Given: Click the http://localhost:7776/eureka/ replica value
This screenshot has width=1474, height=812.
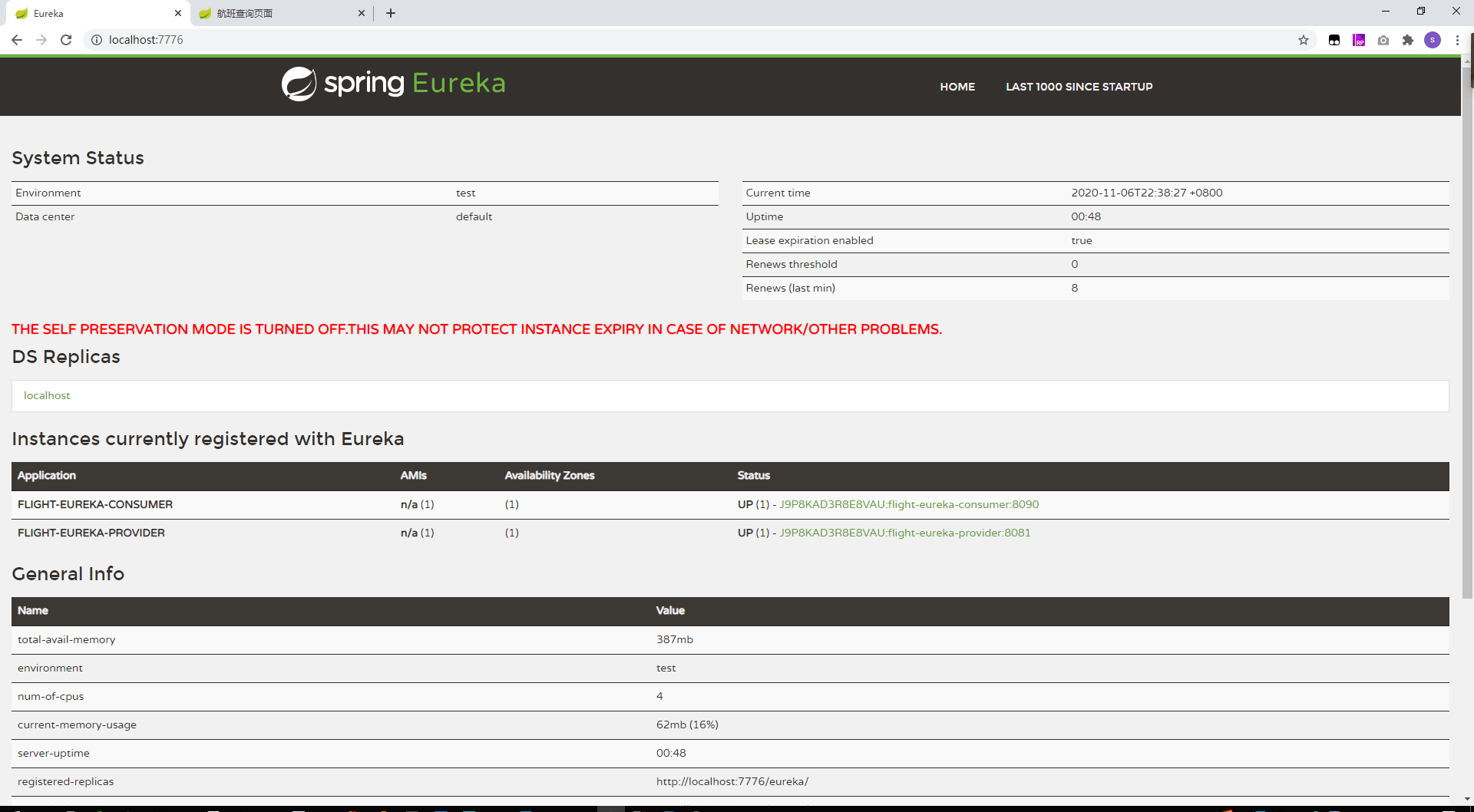Looking at the screenshot, I should pyautogui.click(x=732, y=781).
